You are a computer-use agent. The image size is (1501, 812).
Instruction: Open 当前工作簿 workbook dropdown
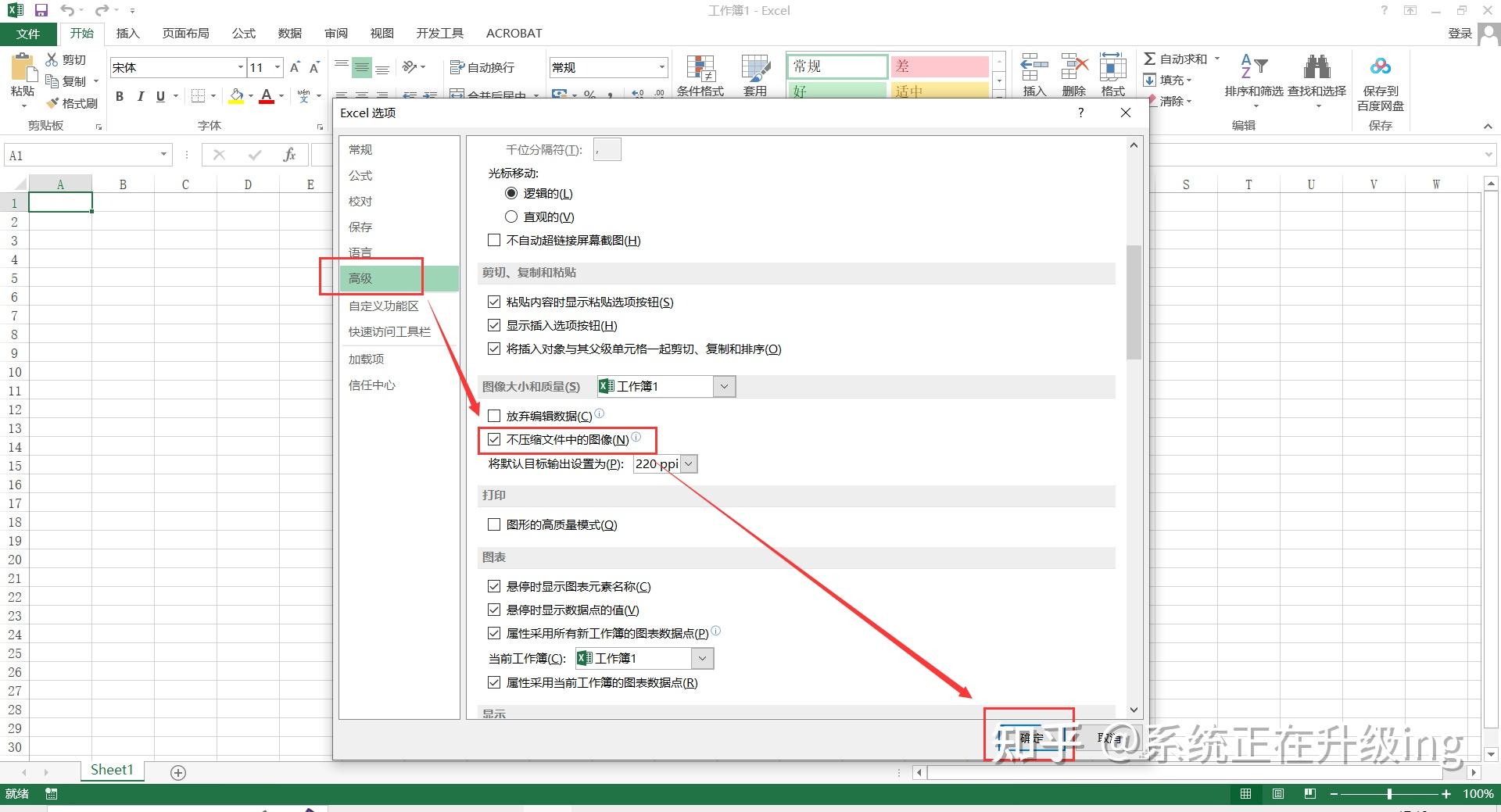(x=703, y=658)
